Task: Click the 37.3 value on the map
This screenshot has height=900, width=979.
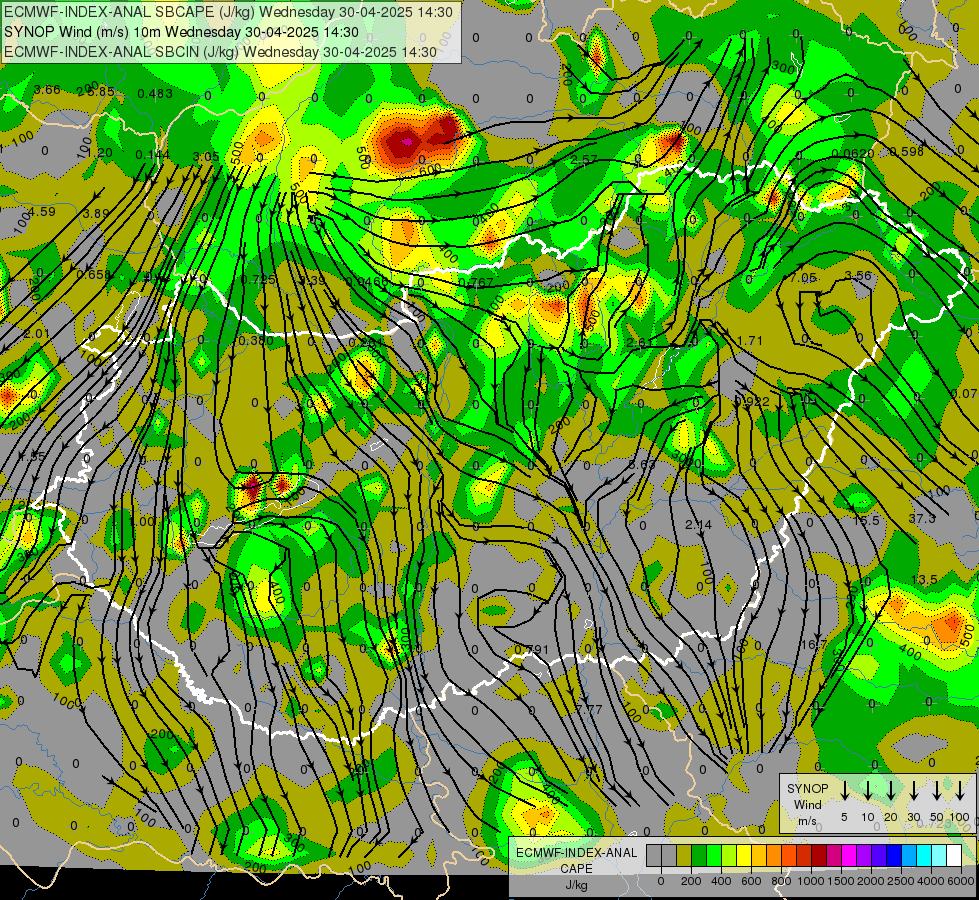Action: coord(922,519)
